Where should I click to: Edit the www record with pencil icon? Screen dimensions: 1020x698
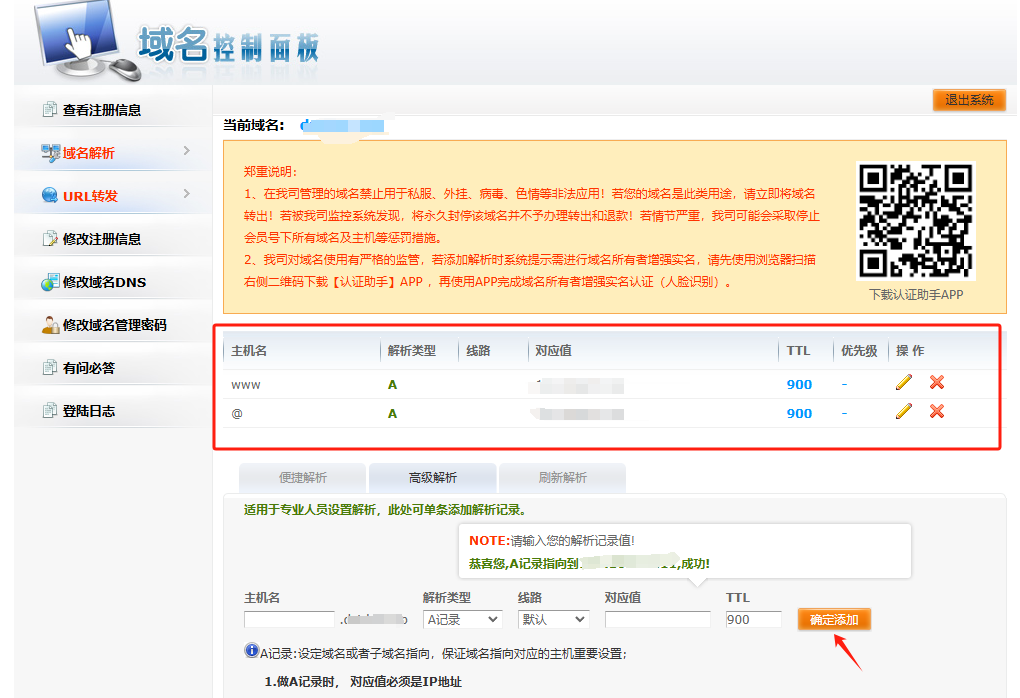click(x=904, y=383)
